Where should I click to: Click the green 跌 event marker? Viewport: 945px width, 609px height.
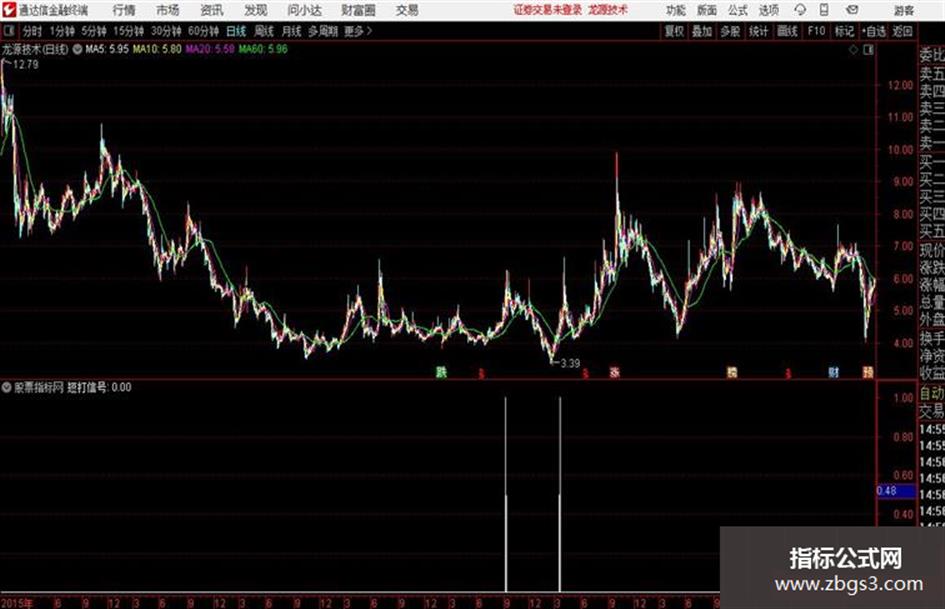(442, 373)
